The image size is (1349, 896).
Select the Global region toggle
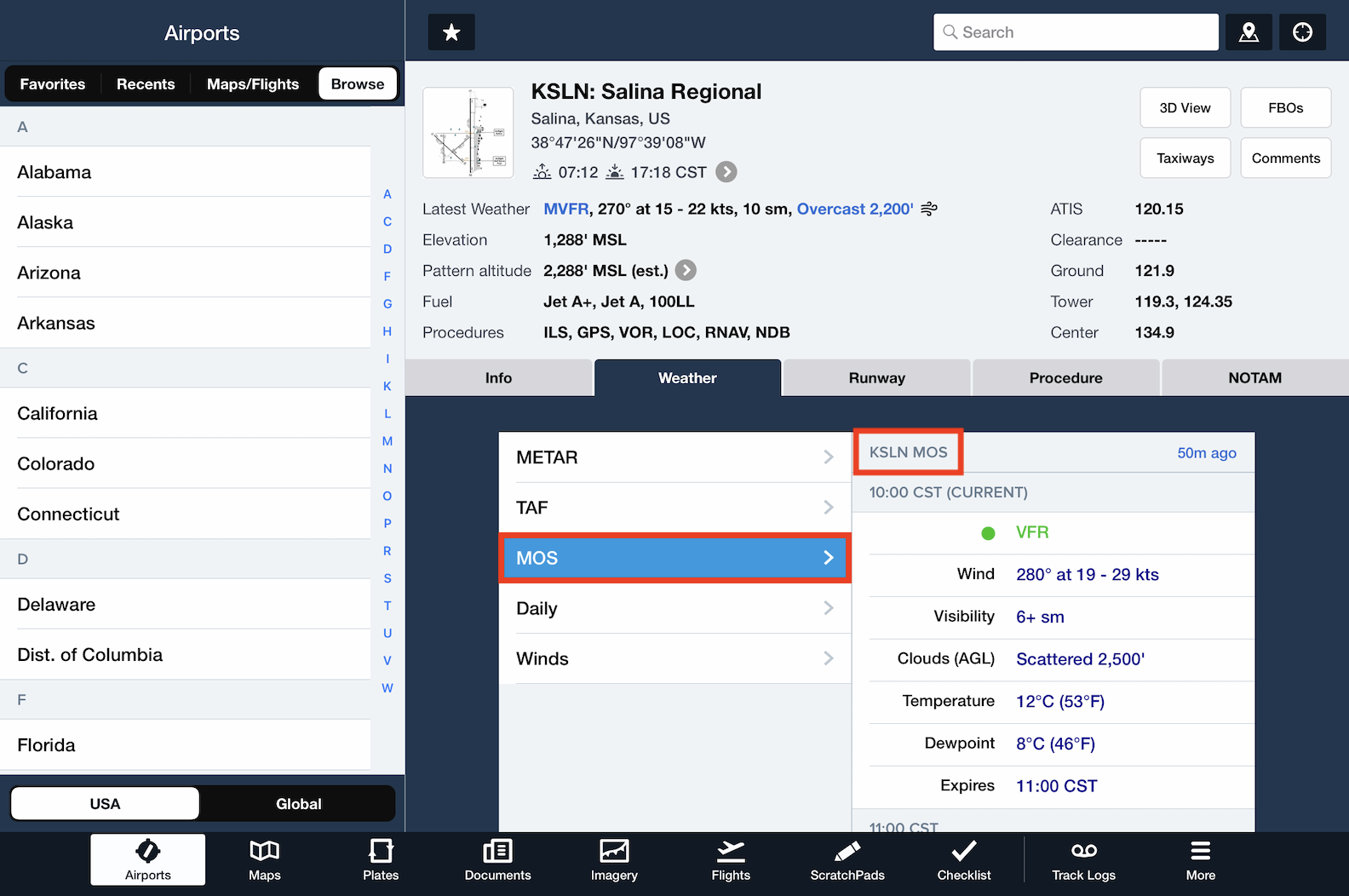(x=299, y=803)
